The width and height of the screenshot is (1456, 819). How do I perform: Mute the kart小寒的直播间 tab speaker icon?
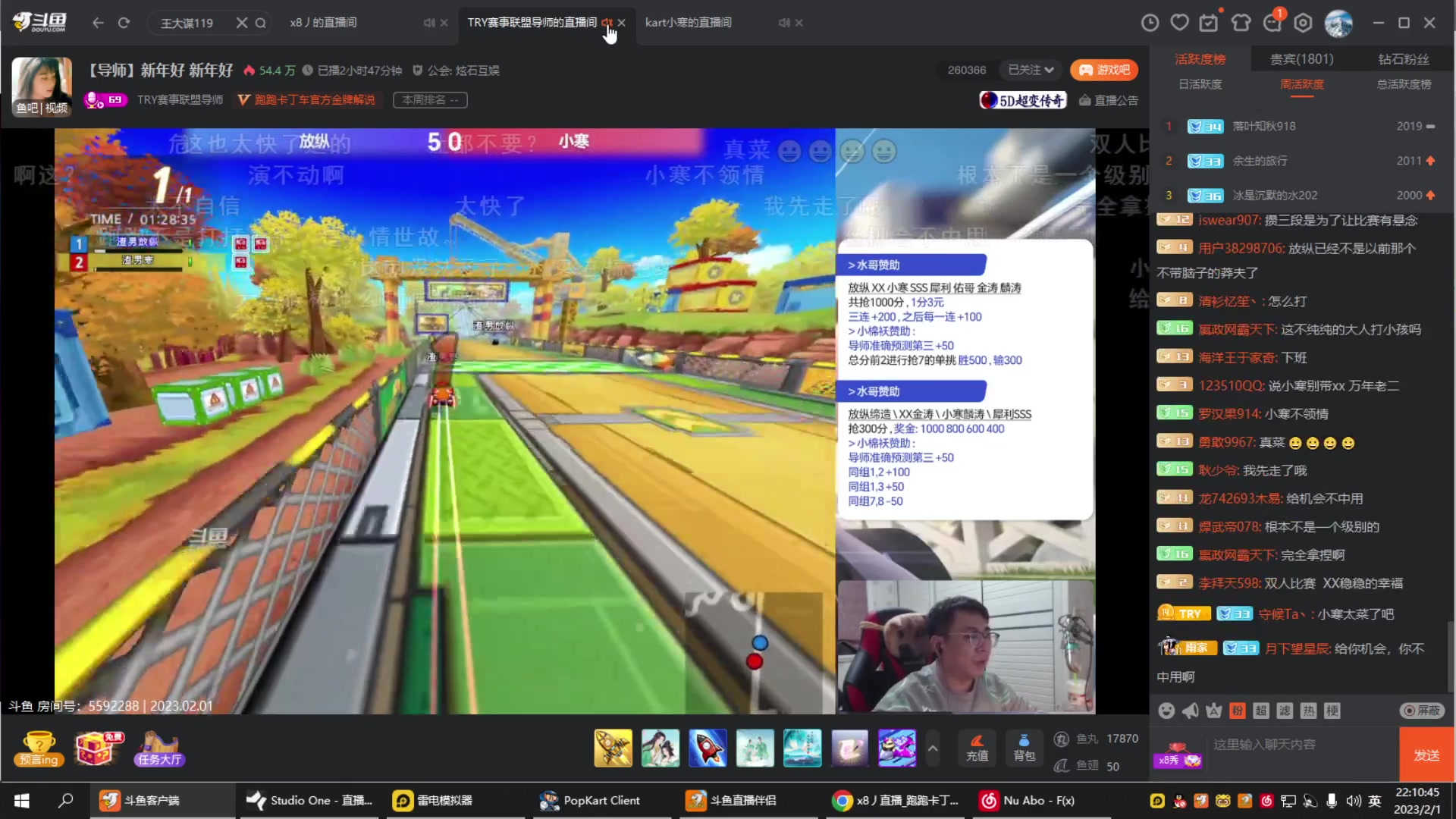point(784,23)
